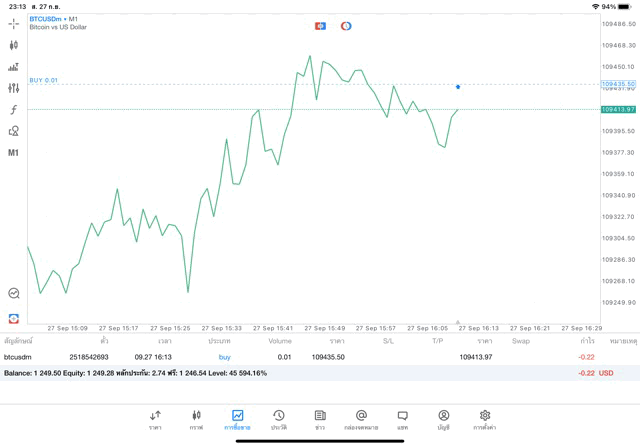Open the History (ประวัติ) tab

click(278, 419)
